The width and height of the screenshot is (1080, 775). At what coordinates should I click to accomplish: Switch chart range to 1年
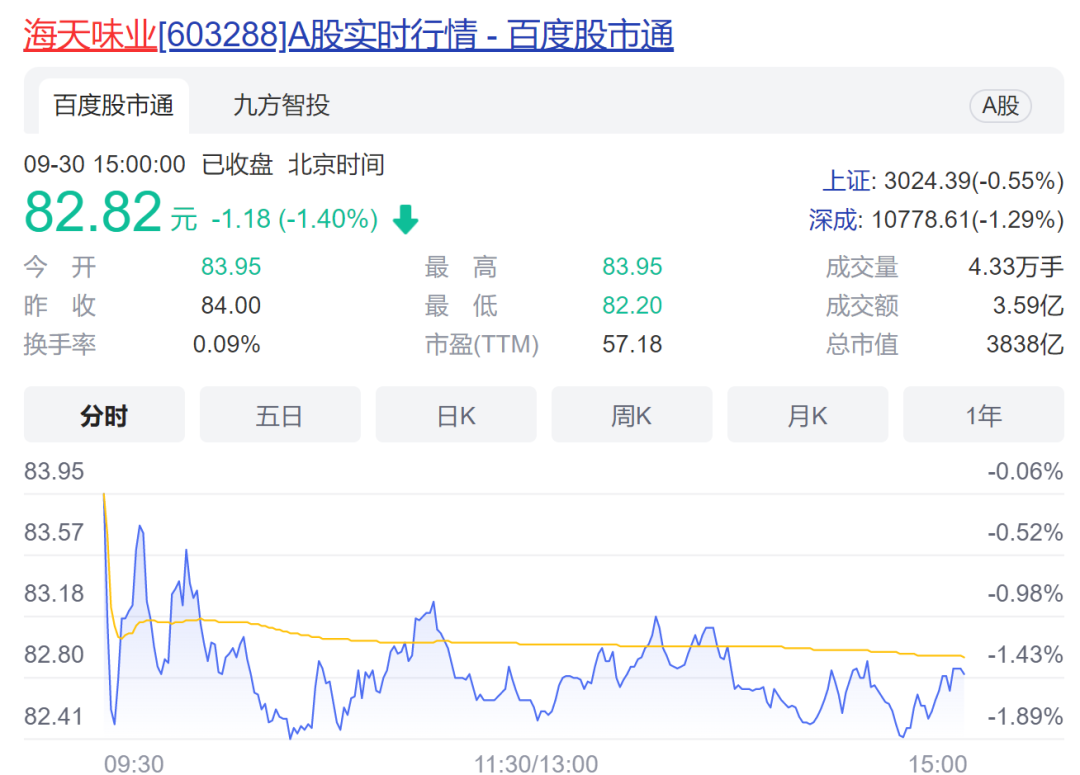pyautogui.click(x=983, y=415)
